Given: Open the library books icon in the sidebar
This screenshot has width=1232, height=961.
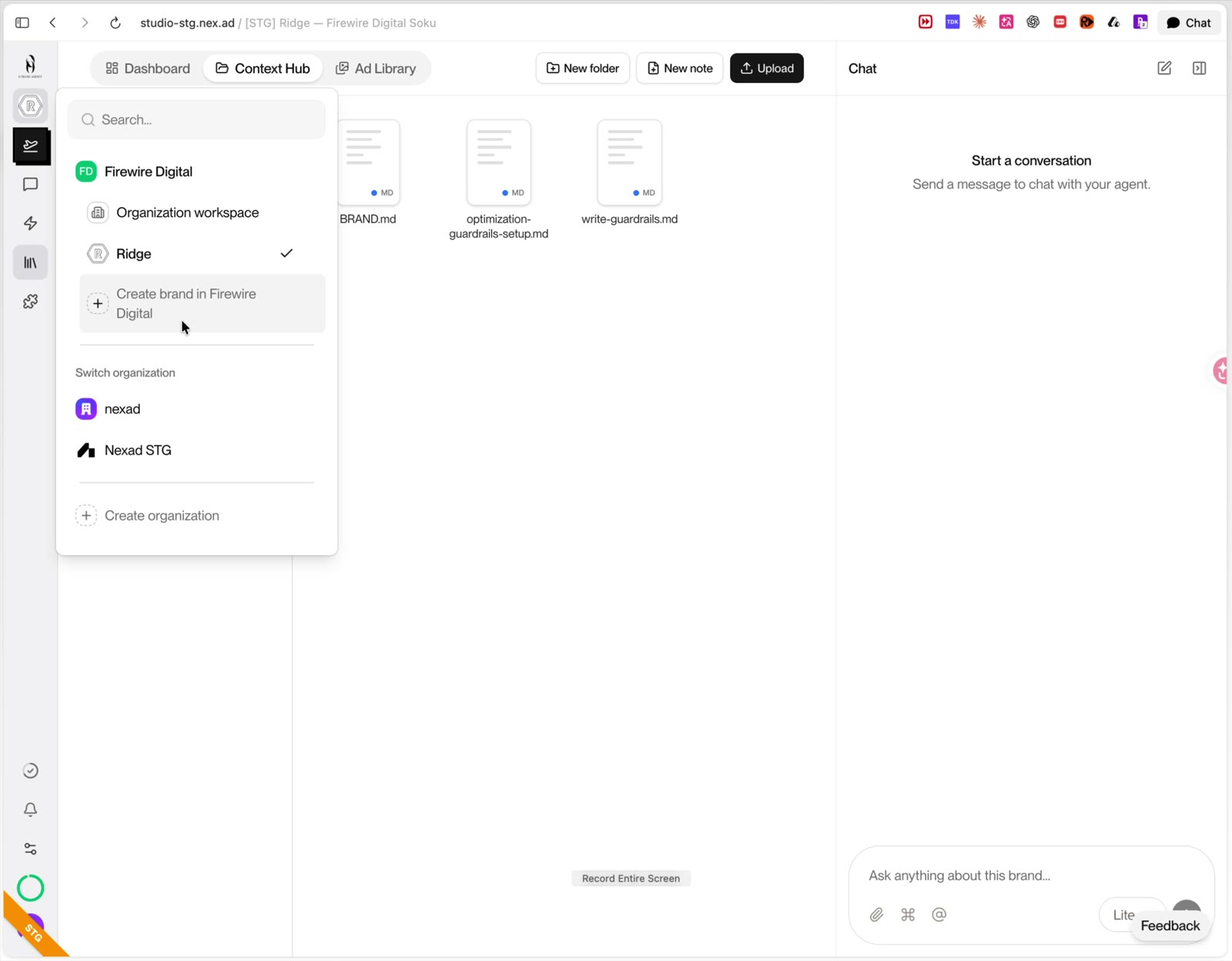Looking at the screenshot, I should click(x=31, y=263).
